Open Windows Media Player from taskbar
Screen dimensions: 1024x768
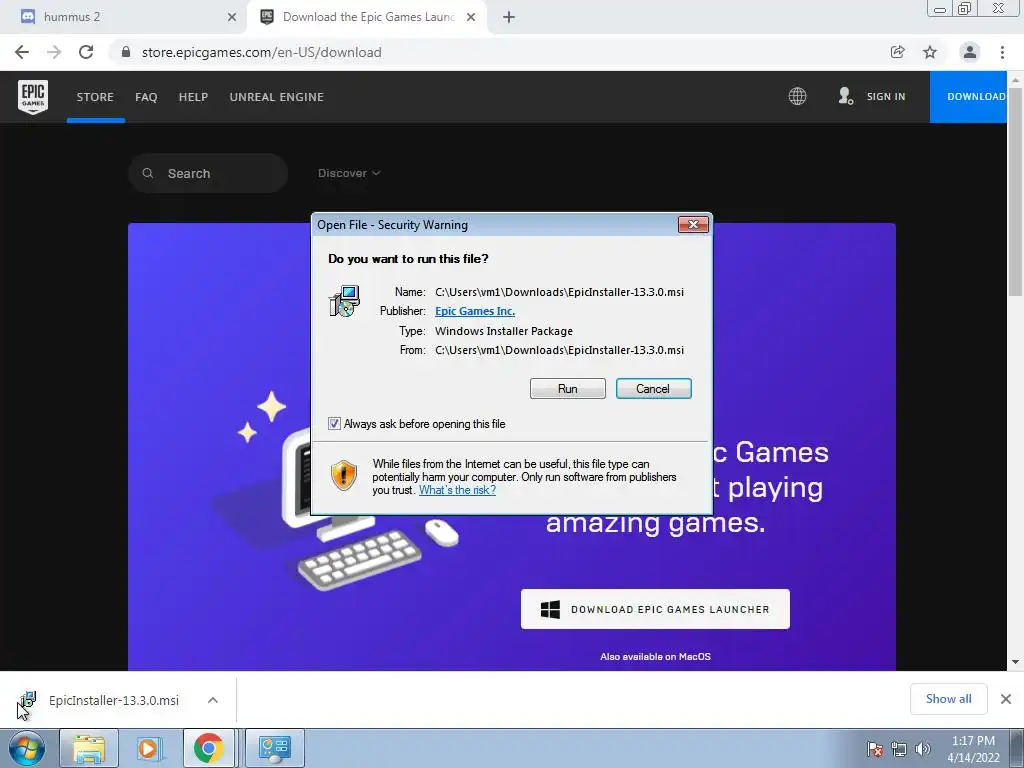[148, 748]
